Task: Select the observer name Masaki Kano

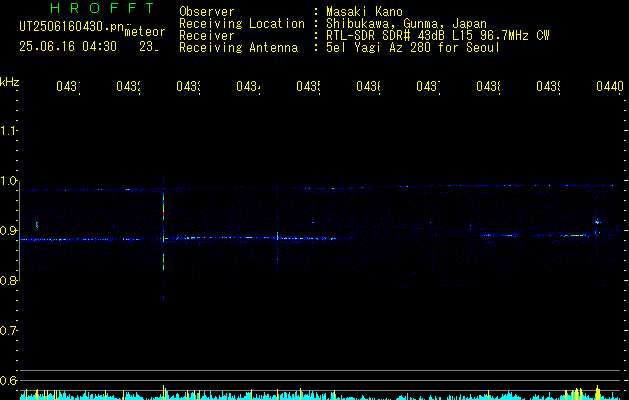Action: point(364,12)
